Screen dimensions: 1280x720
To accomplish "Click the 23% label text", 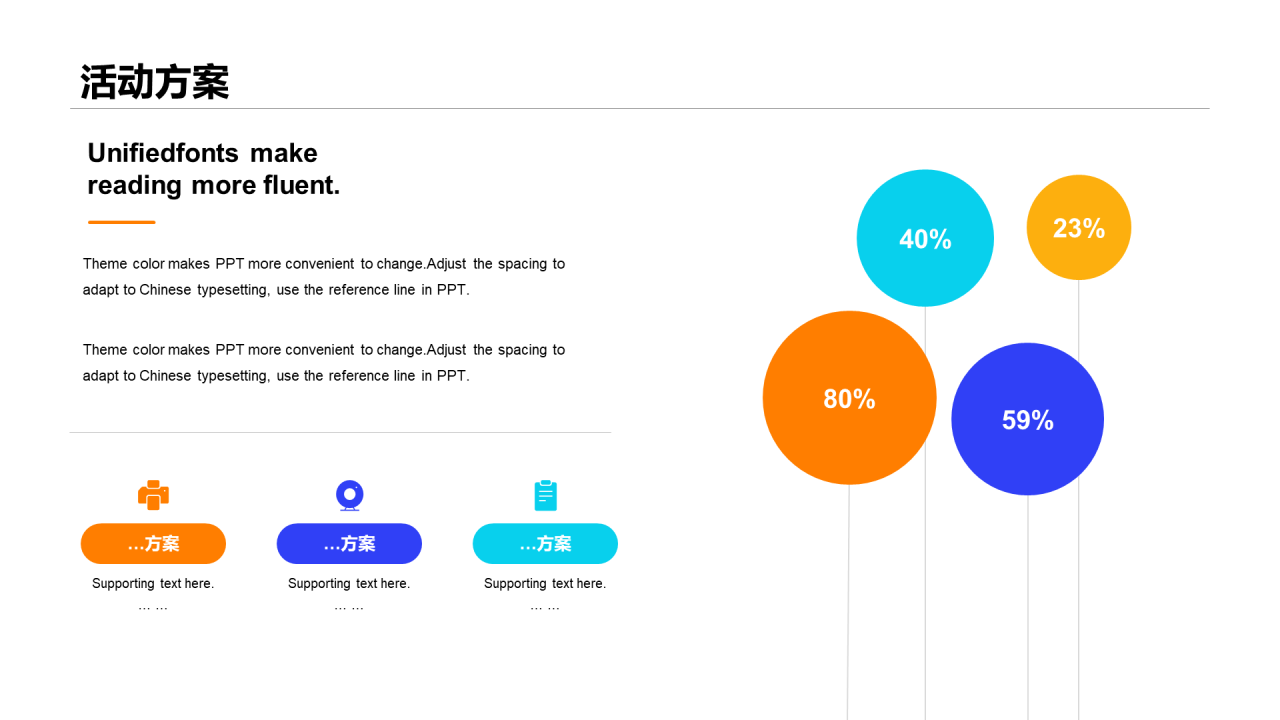I will [x=1078, y=228].
